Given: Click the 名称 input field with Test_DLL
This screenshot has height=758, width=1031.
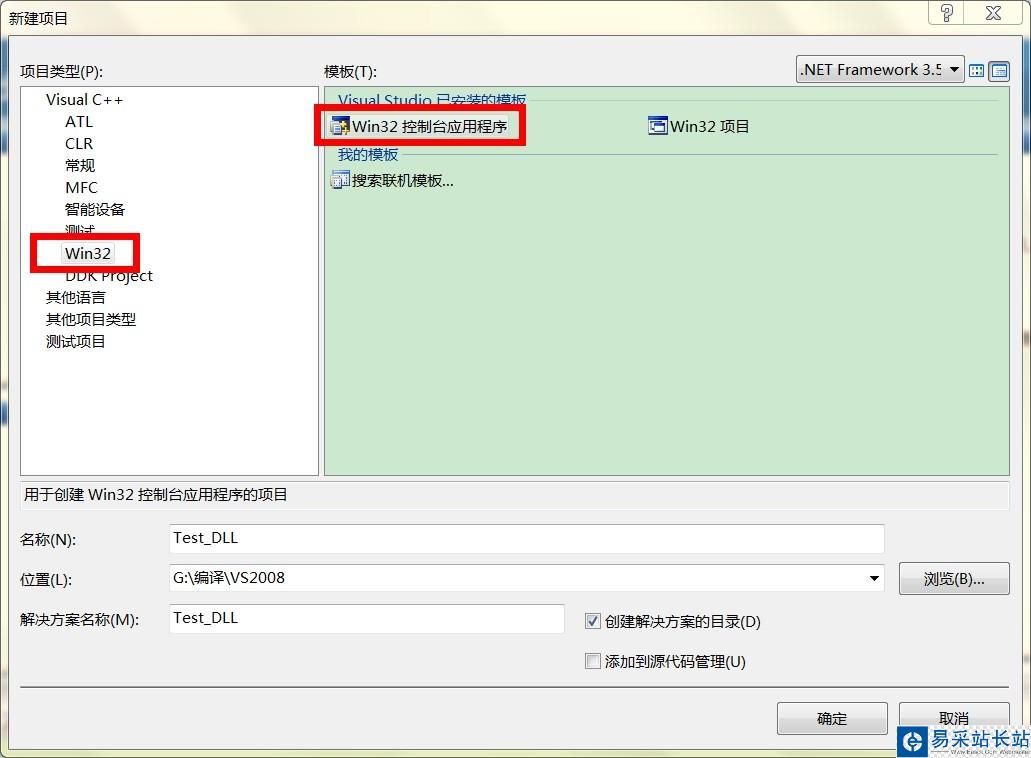Looking at the screenshot, I should [x=527, y=538].
